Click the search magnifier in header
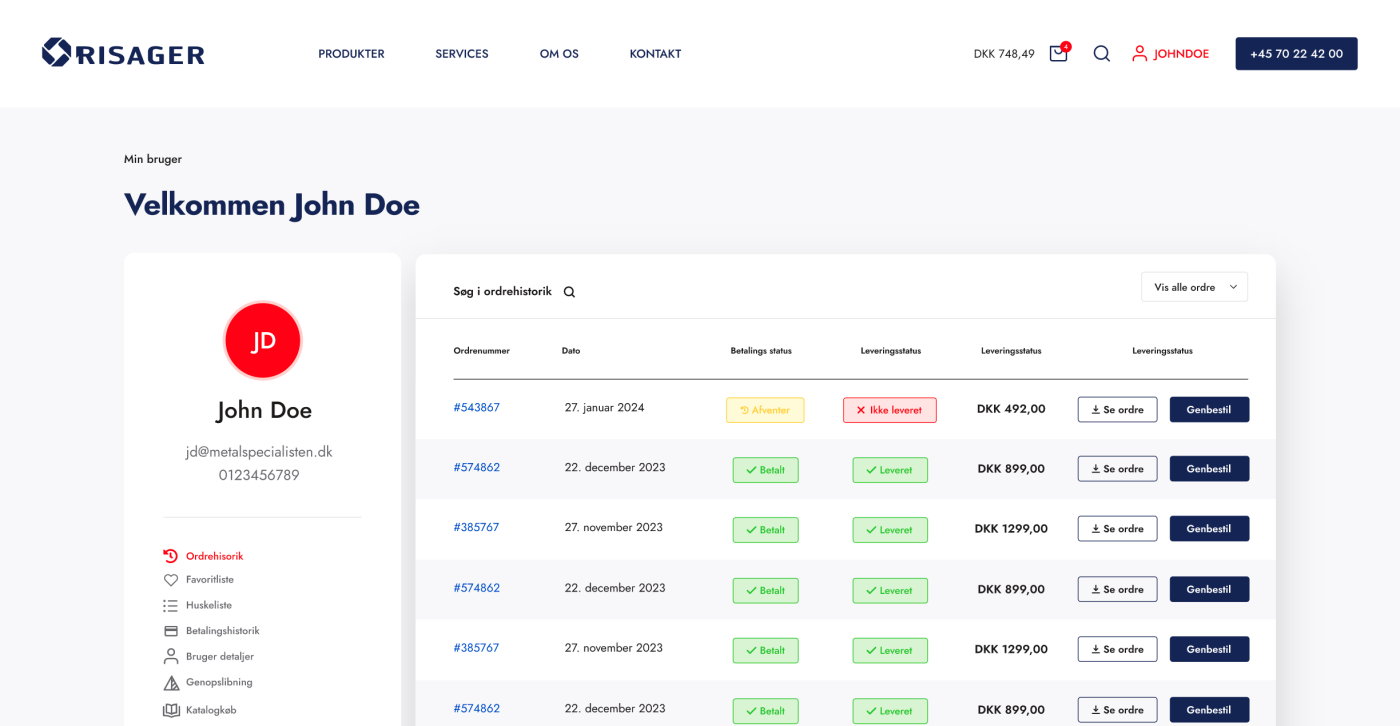The image size is (1400, 726). [1101, 54]
